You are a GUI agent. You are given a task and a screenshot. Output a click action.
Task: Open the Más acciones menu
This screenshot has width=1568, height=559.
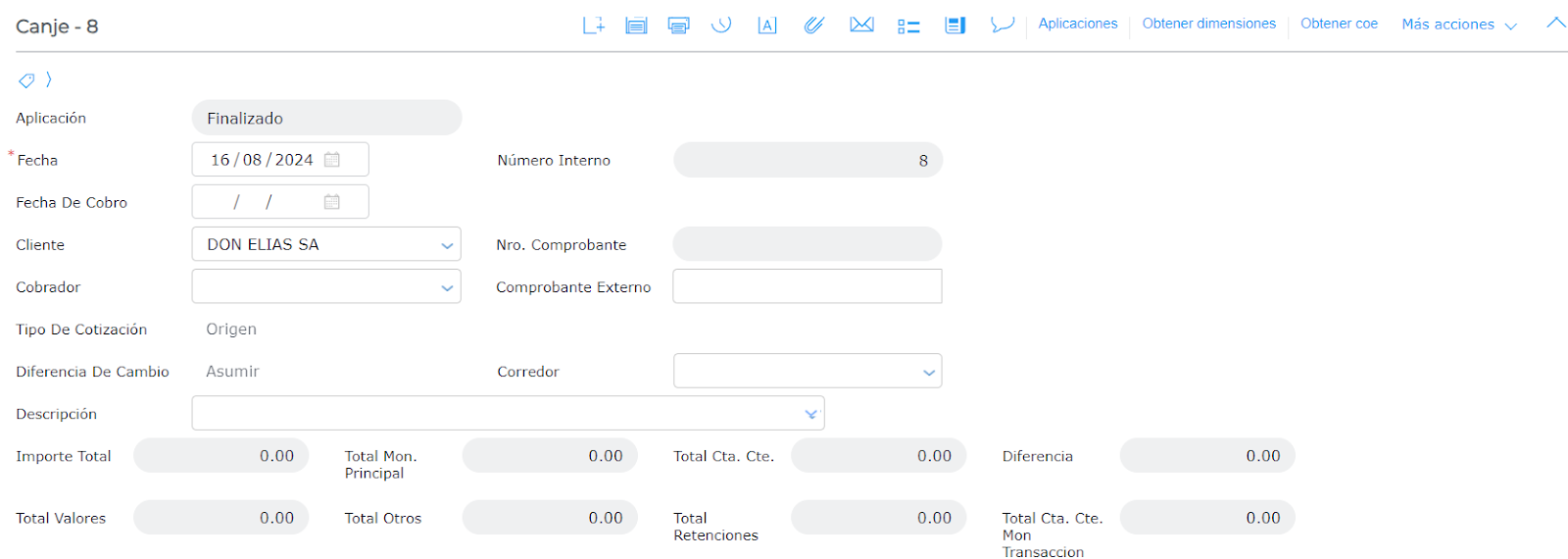[1458, 25]
